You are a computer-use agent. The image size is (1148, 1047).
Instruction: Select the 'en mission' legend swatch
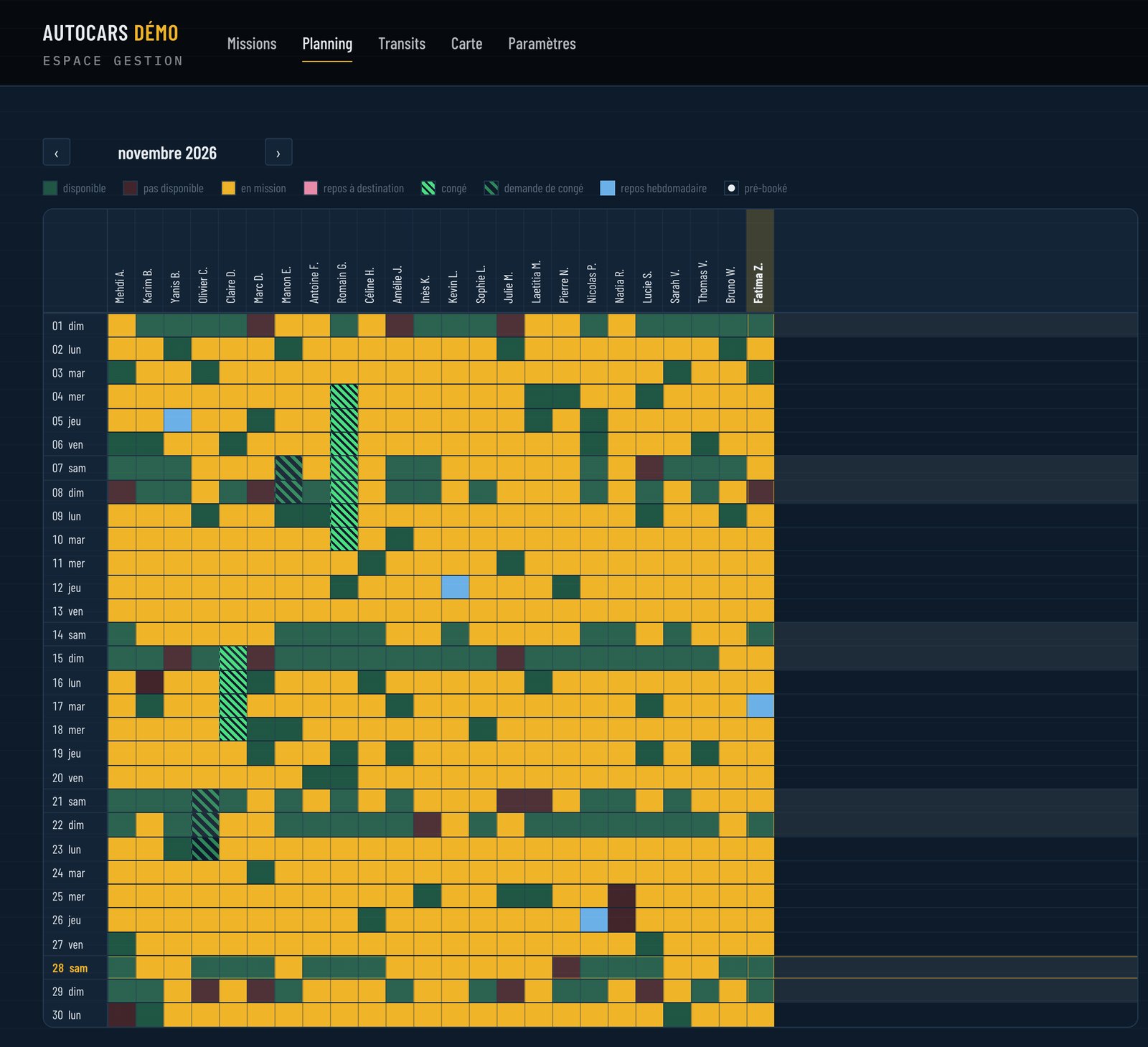(x=228, y=188)
